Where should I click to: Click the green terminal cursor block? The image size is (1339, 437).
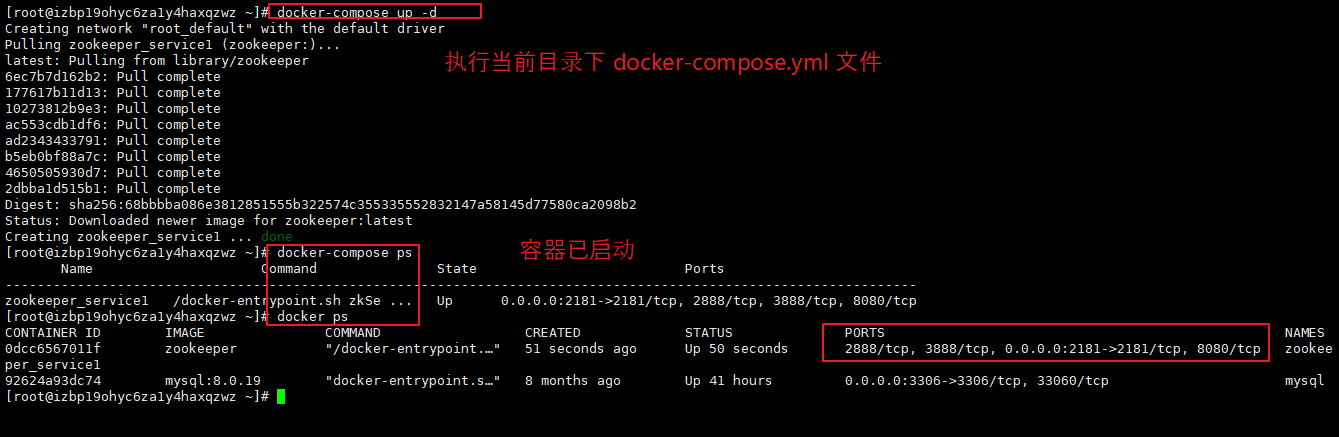click(281, 397)
